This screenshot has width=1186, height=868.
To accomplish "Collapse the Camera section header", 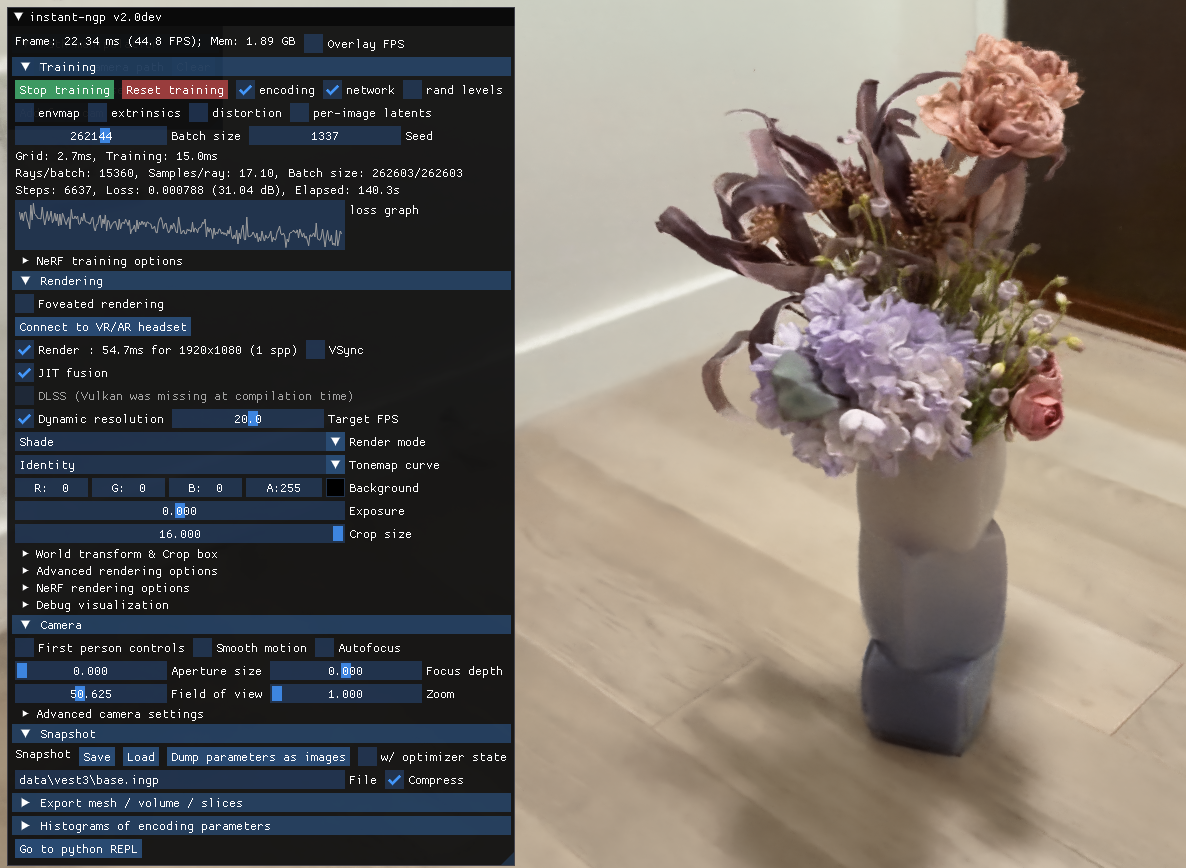I will click(262, 625).
